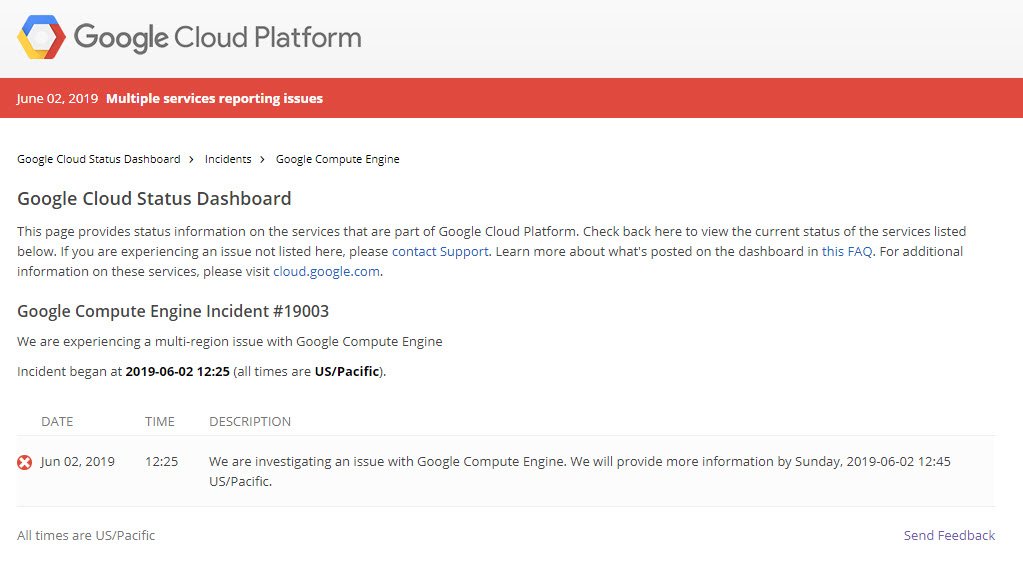
Task: Click the June 02, 2019 banner date
Action: click(x=57, y=99)
